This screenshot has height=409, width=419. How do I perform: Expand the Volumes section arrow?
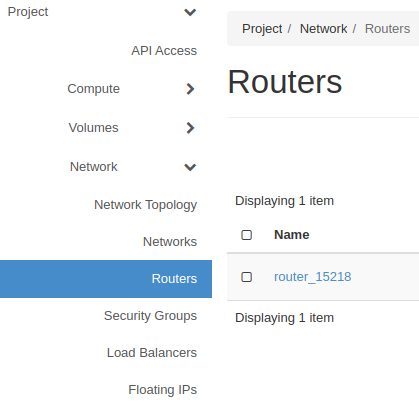click(190, 128)
